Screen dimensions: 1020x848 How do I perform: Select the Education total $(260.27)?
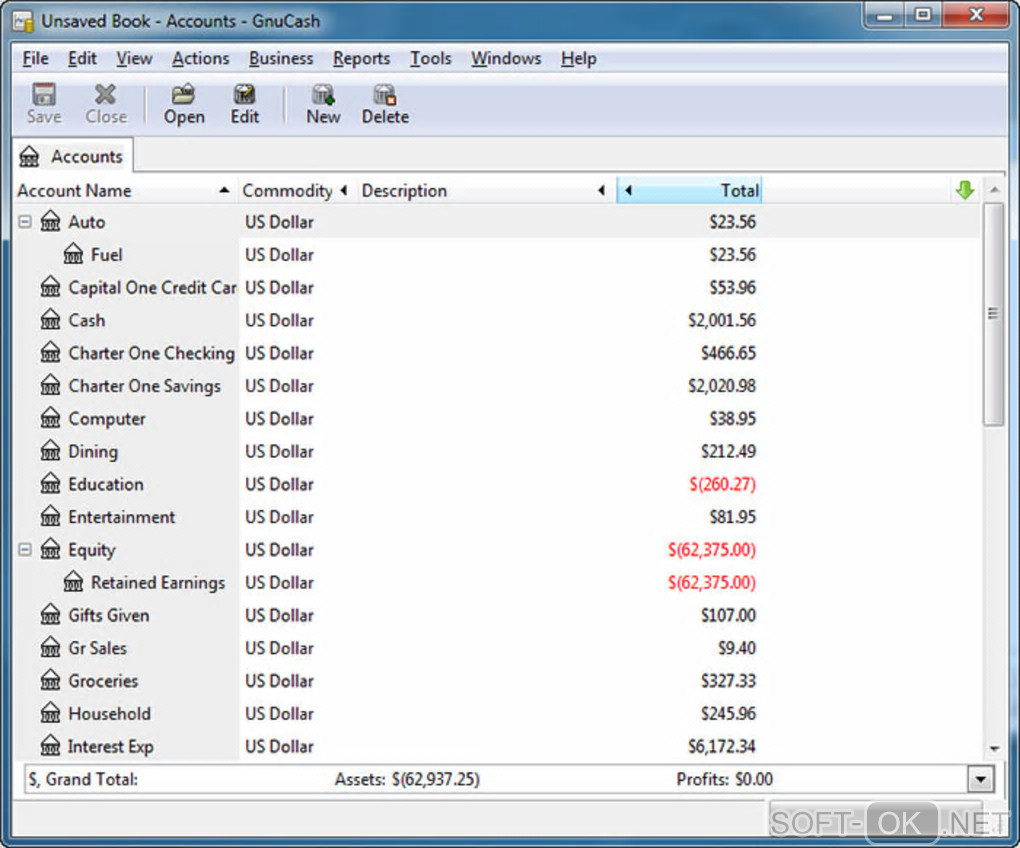pos(722,484)
